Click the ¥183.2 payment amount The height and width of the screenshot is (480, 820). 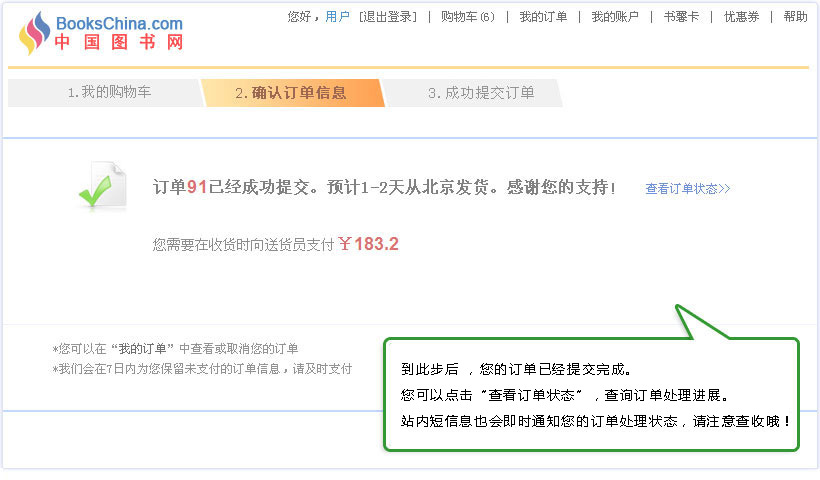368,244
